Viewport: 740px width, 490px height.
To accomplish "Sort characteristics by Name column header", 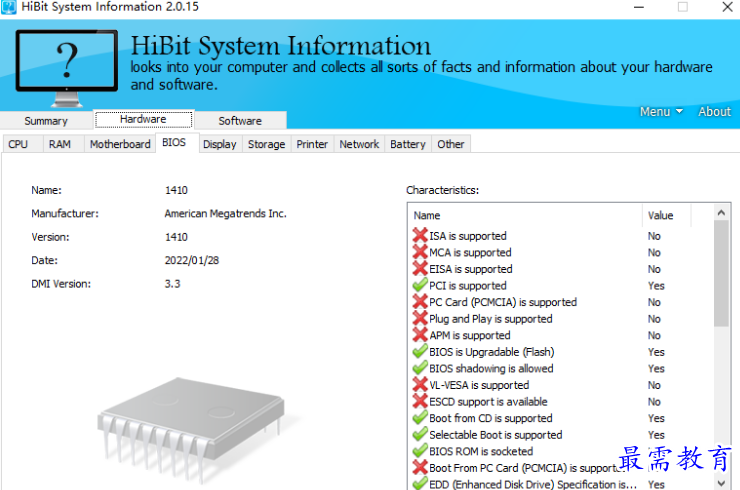I will click(x=525, y=215).
